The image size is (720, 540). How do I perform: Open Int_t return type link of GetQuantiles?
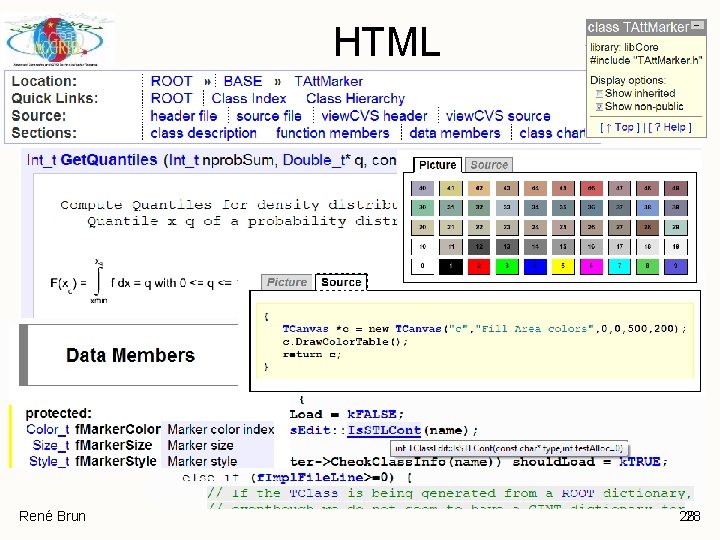tap(41, 160)
